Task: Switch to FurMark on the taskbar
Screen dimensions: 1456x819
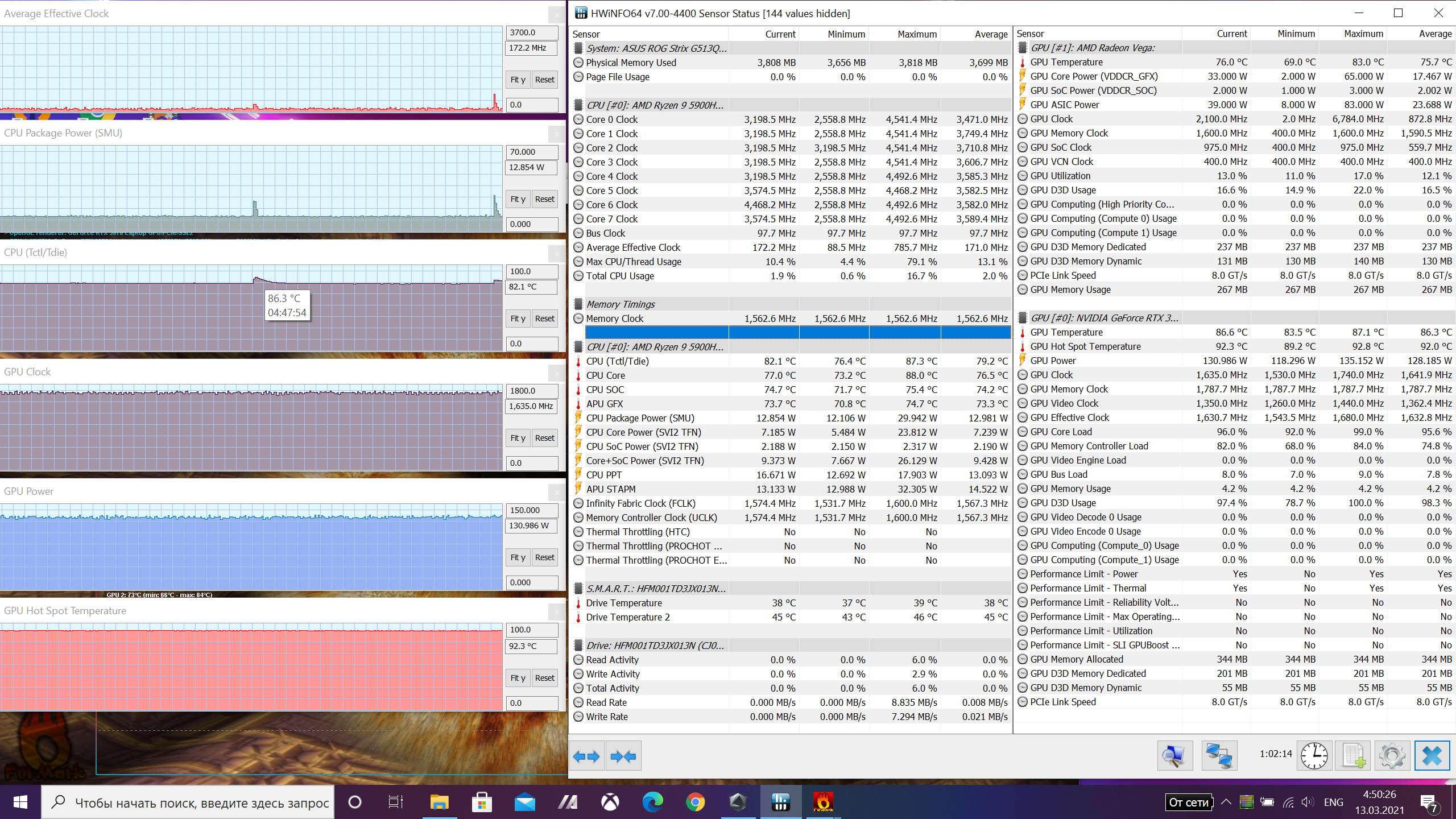Action: tap(823, 803)
